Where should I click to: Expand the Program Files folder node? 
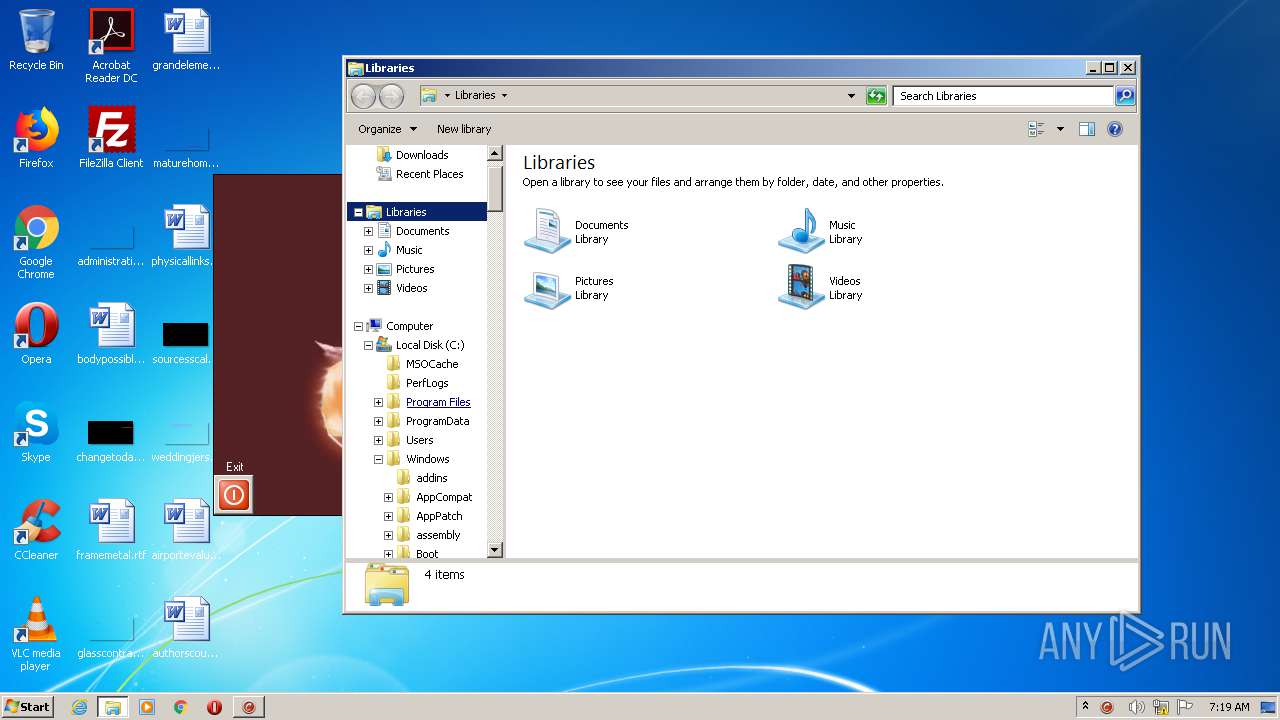pyautogui.click(x=378, y=402)
